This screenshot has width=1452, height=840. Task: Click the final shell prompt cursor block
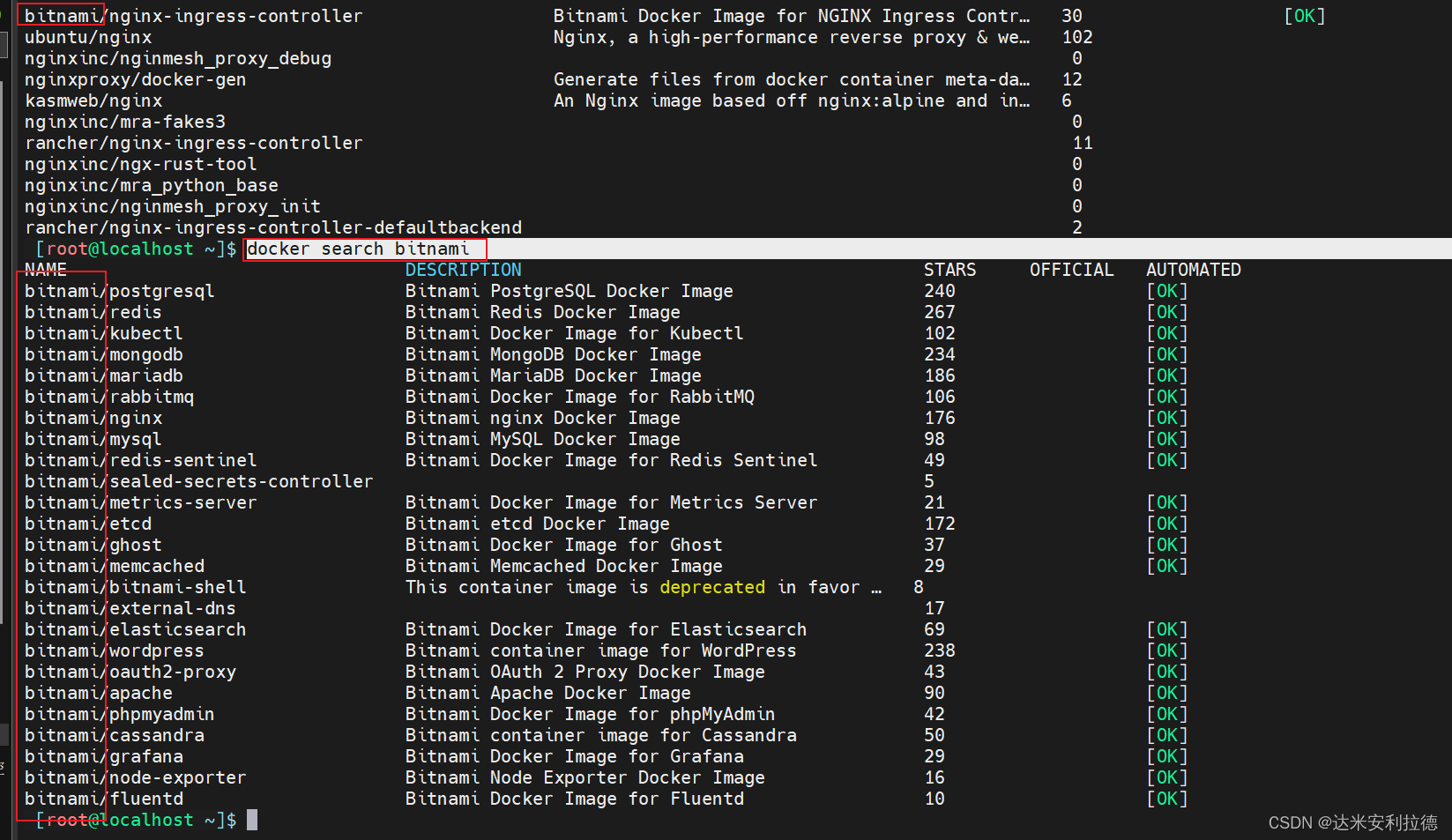coord(252,820)
